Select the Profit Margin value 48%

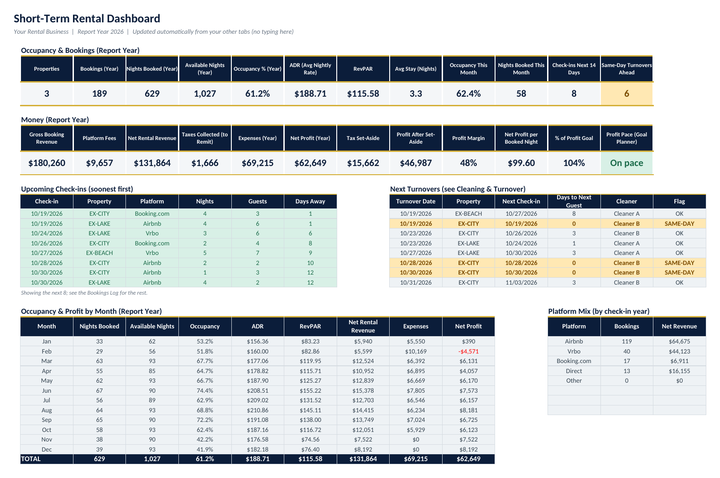(x=468, y=163)
